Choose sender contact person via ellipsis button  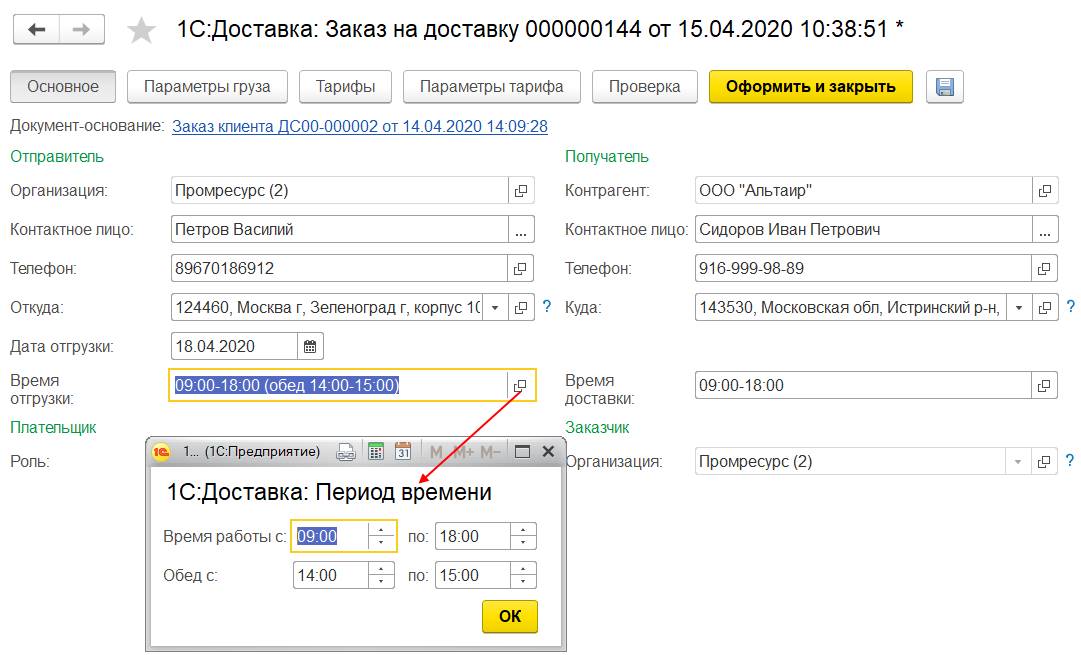pyautogui.click(x=521, y=230)
